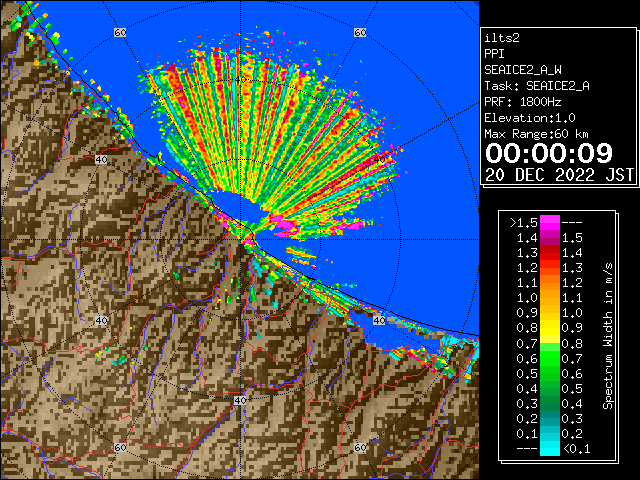Click the 00:00:09 timestamp

coord(549,153)
